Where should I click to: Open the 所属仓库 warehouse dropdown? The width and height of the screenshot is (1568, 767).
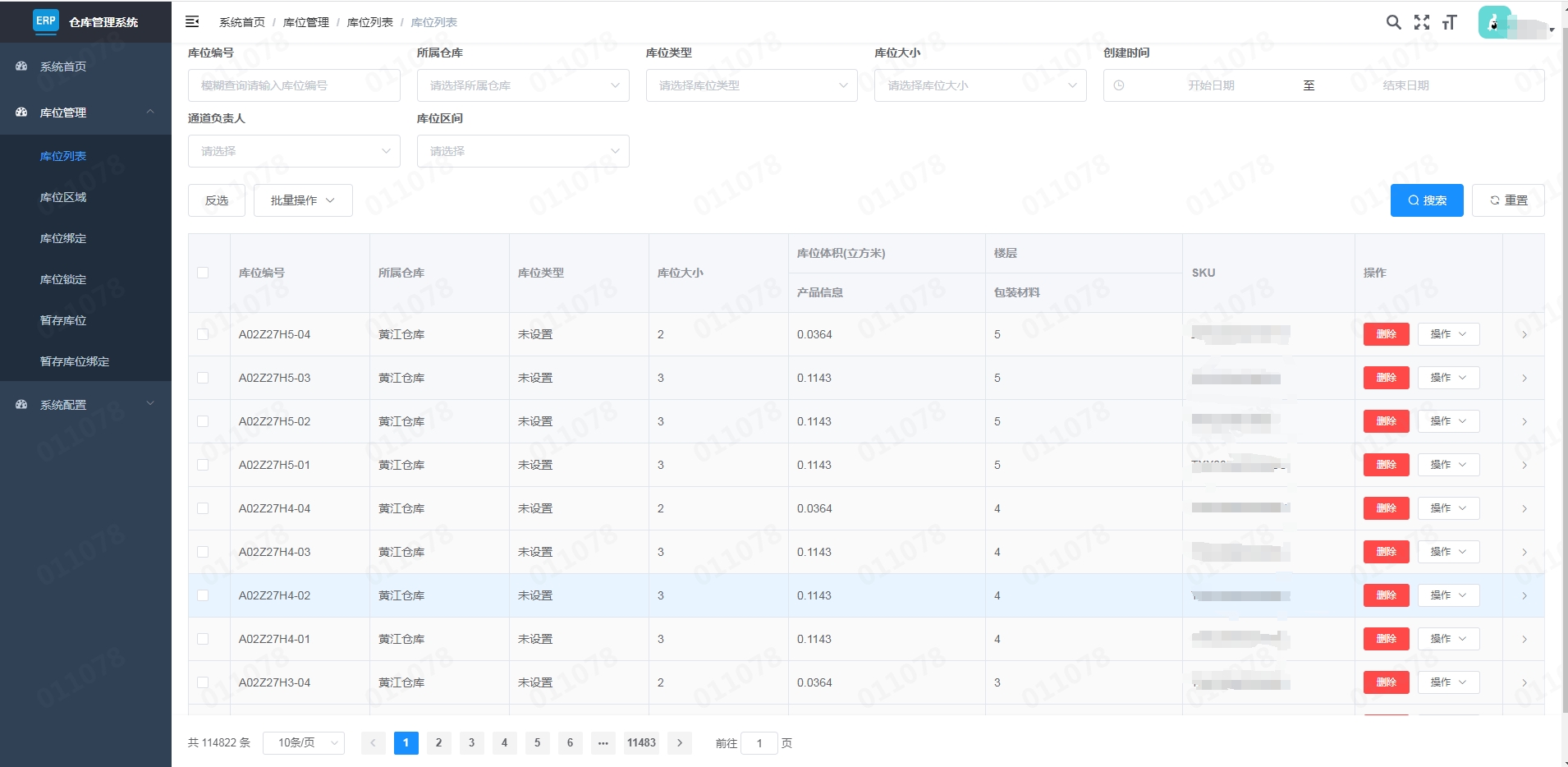[522, 85]
